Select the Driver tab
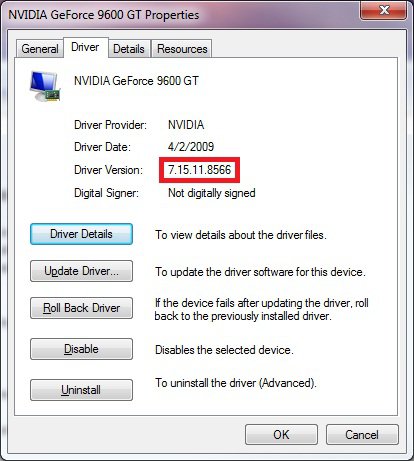Image resolution: width=414 pixels, height=461 pixels. click(x=85, y=47)
